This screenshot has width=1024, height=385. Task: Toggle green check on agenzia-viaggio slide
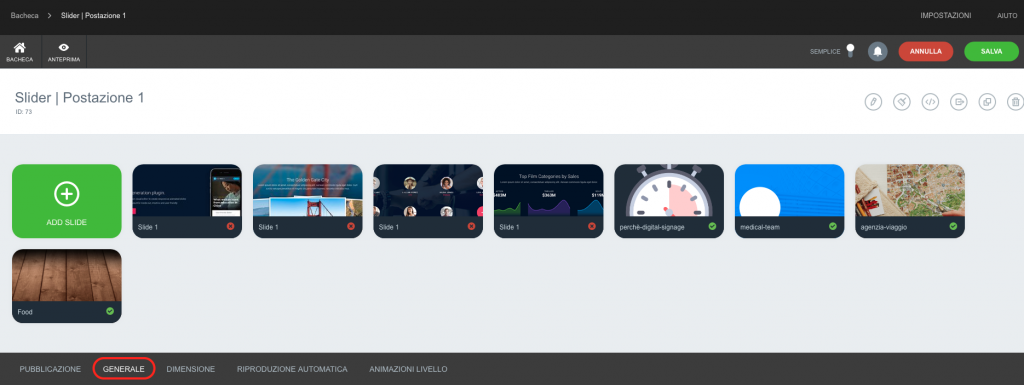coord(953,226)
